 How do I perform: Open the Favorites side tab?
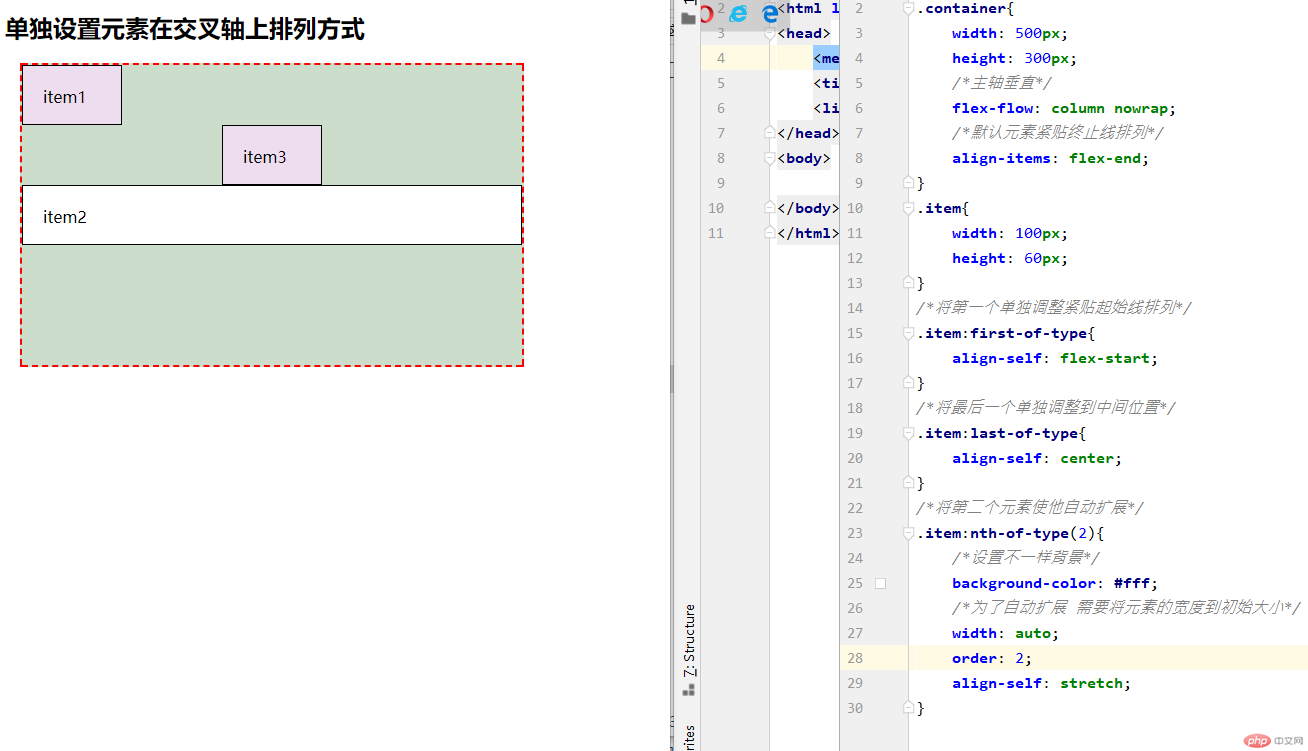click(x=689, y=738)
